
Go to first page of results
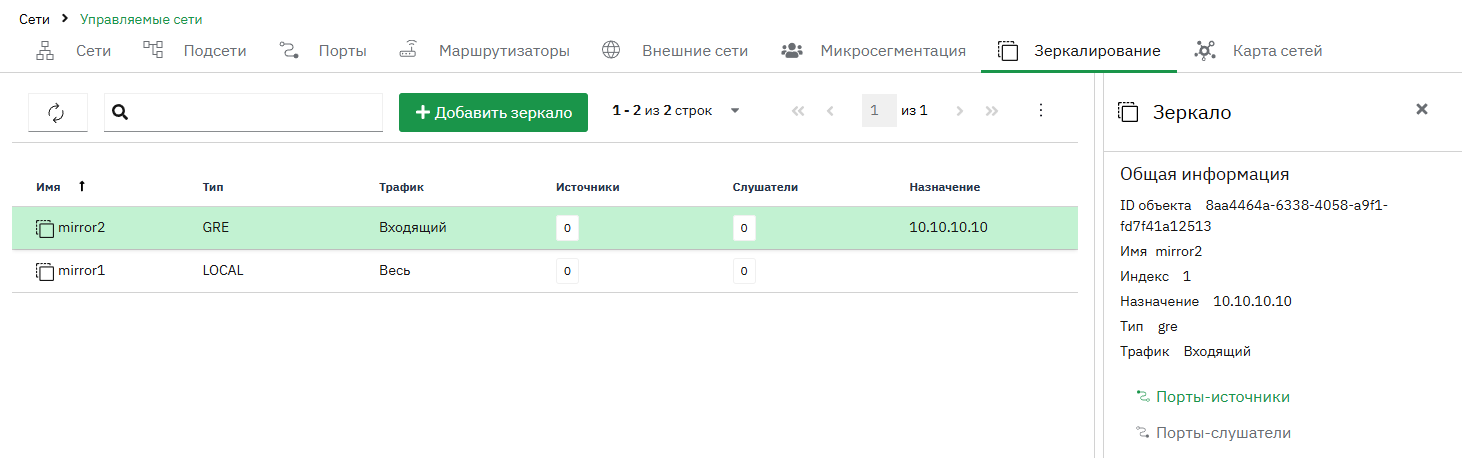[797, 111]
